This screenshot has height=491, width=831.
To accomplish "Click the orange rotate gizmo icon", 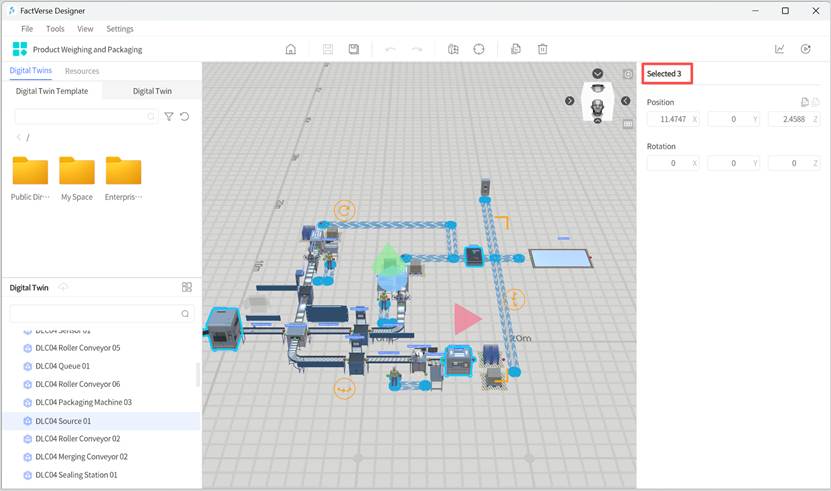I will click(344, 211).
